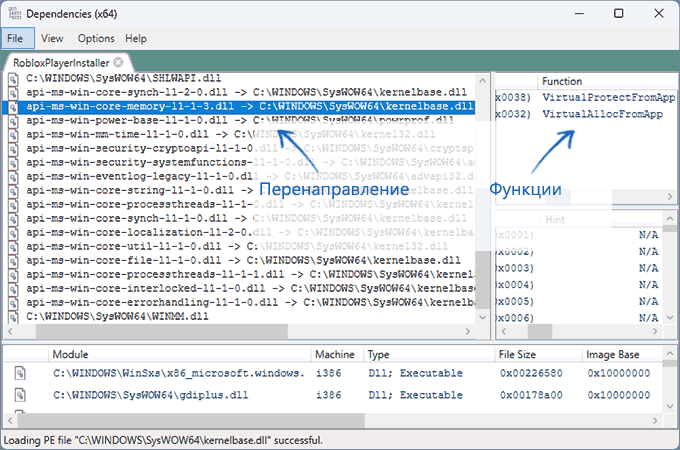Click icon beside api-ms-win-core-errorhandling-l1-1-0.dll
Screen dimensions: 680x450
13,303
